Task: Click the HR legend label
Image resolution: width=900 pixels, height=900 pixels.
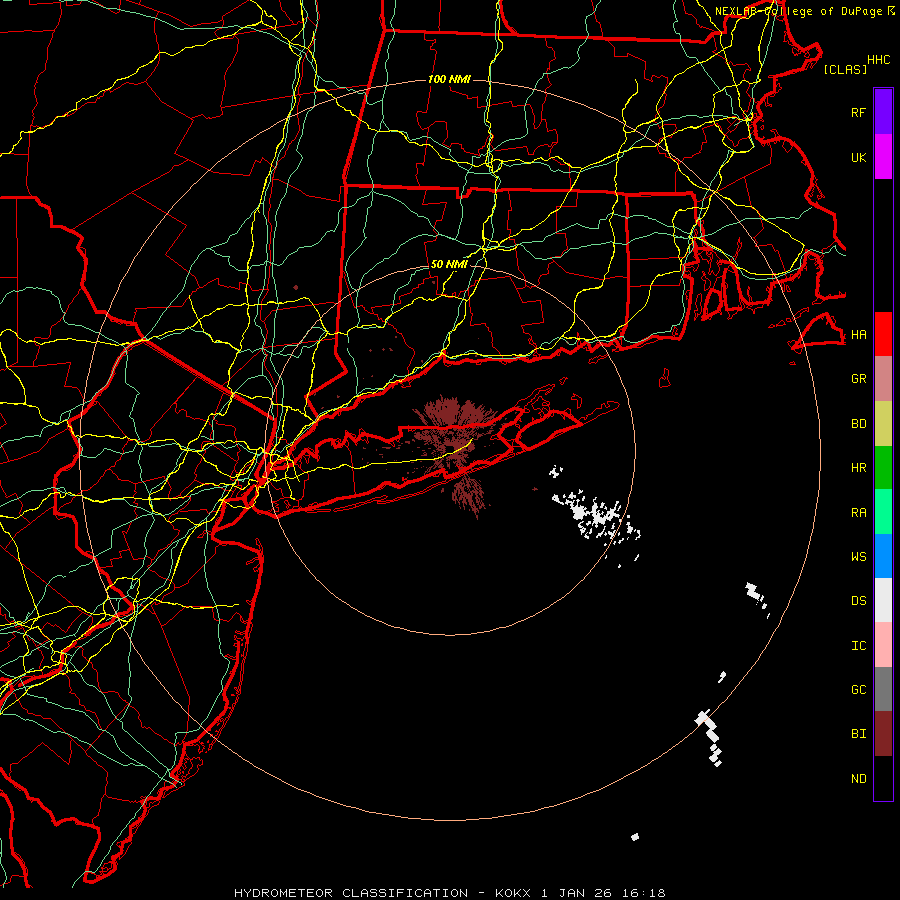Action: pos(858,468)
